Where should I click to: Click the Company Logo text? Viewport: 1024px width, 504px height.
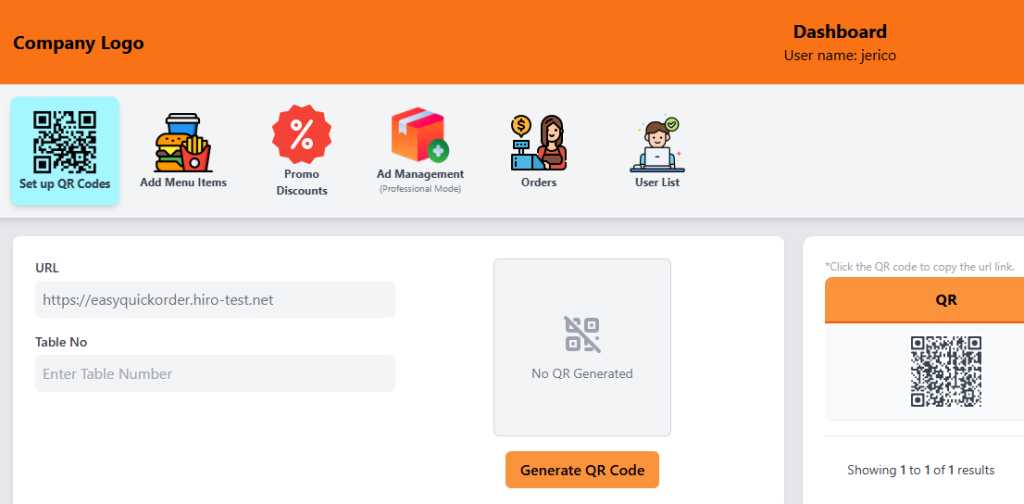pos(78,43)
